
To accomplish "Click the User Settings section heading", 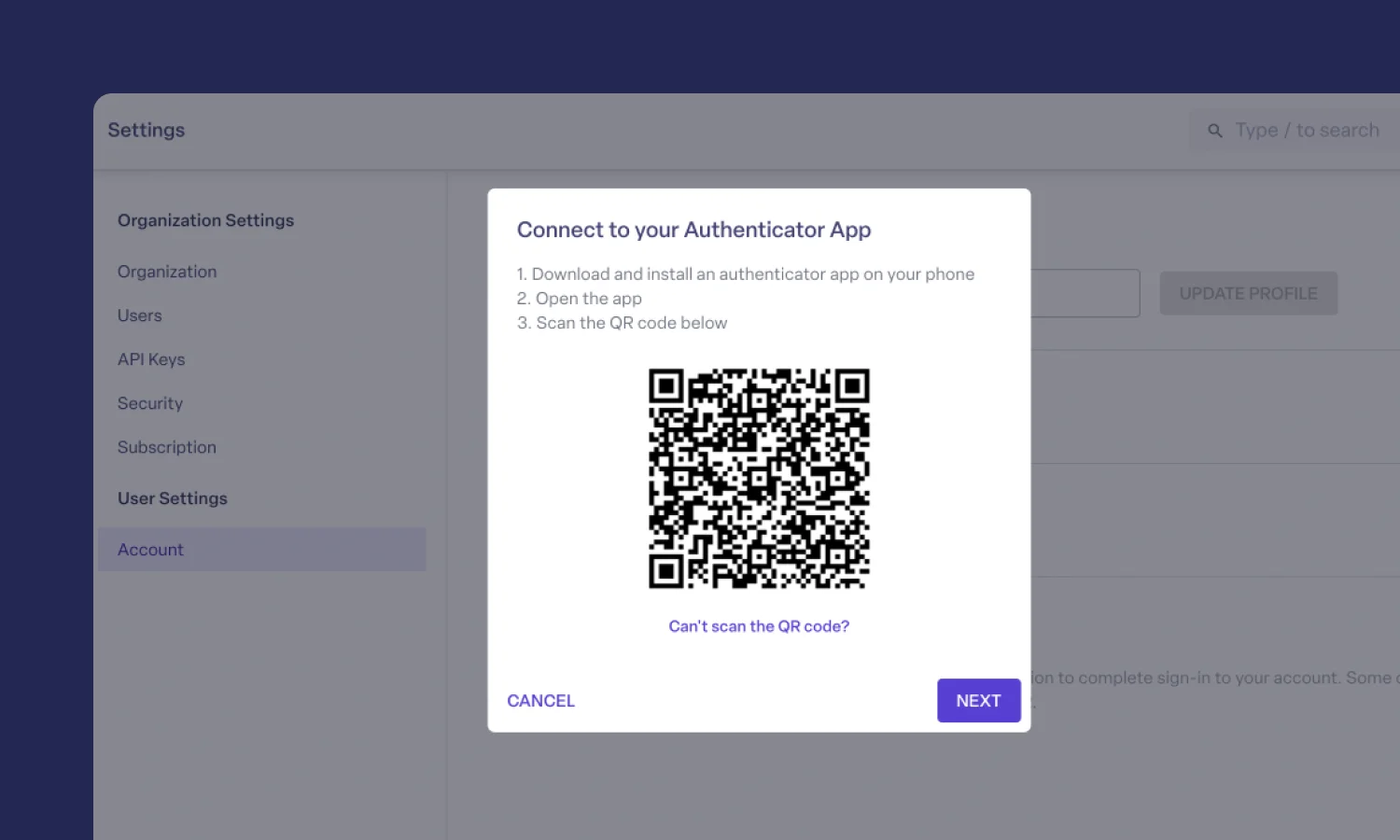I will [173, 498].
